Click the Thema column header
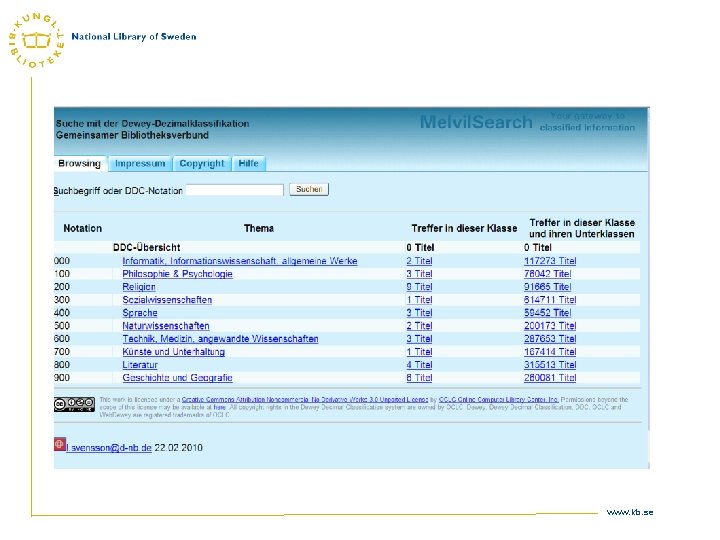The height and width of the screenshot is (540, 720). pyautogui.click(x=259, y=228)
